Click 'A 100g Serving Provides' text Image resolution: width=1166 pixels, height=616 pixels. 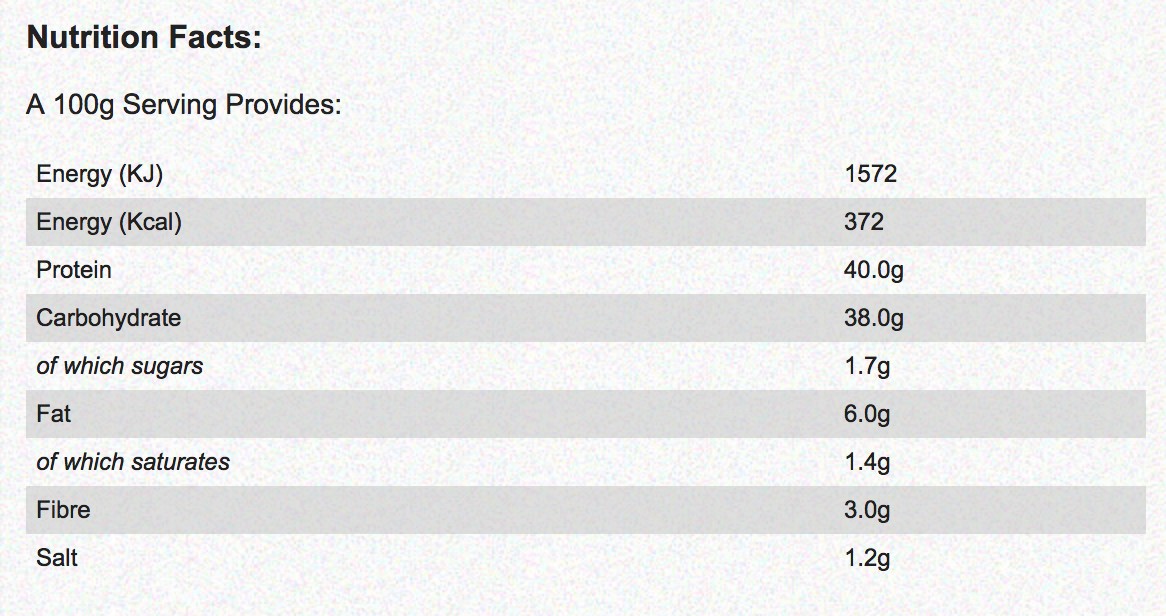[183, 105]
